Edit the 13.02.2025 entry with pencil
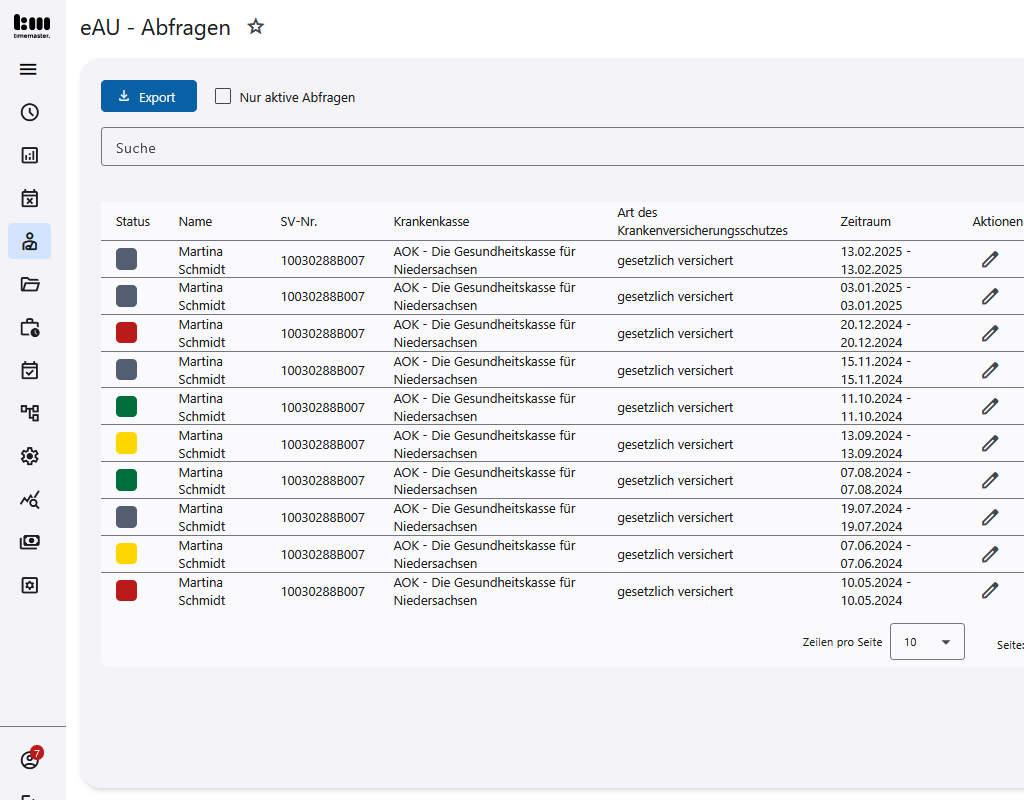The width and height of the screenshot is (1024, 800). (990, 259)
